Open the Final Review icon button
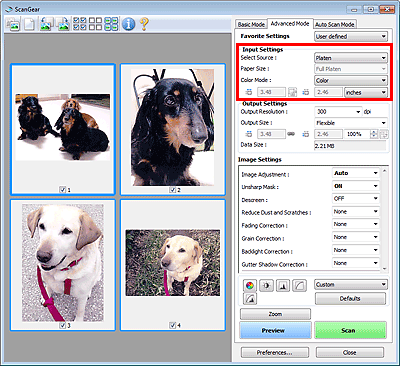 pos(250,299)
